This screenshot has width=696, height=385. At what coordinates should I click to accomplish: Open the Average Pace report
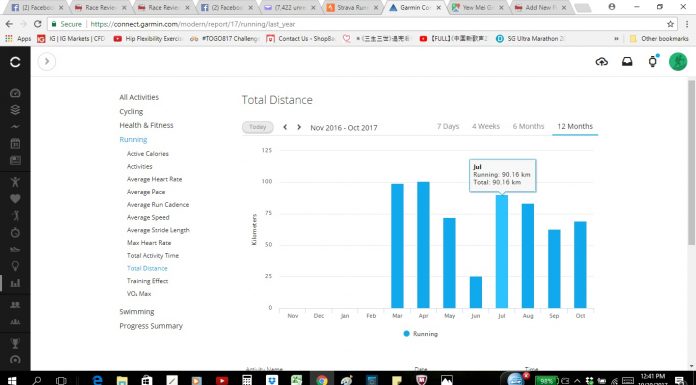[x=146, y=192]
